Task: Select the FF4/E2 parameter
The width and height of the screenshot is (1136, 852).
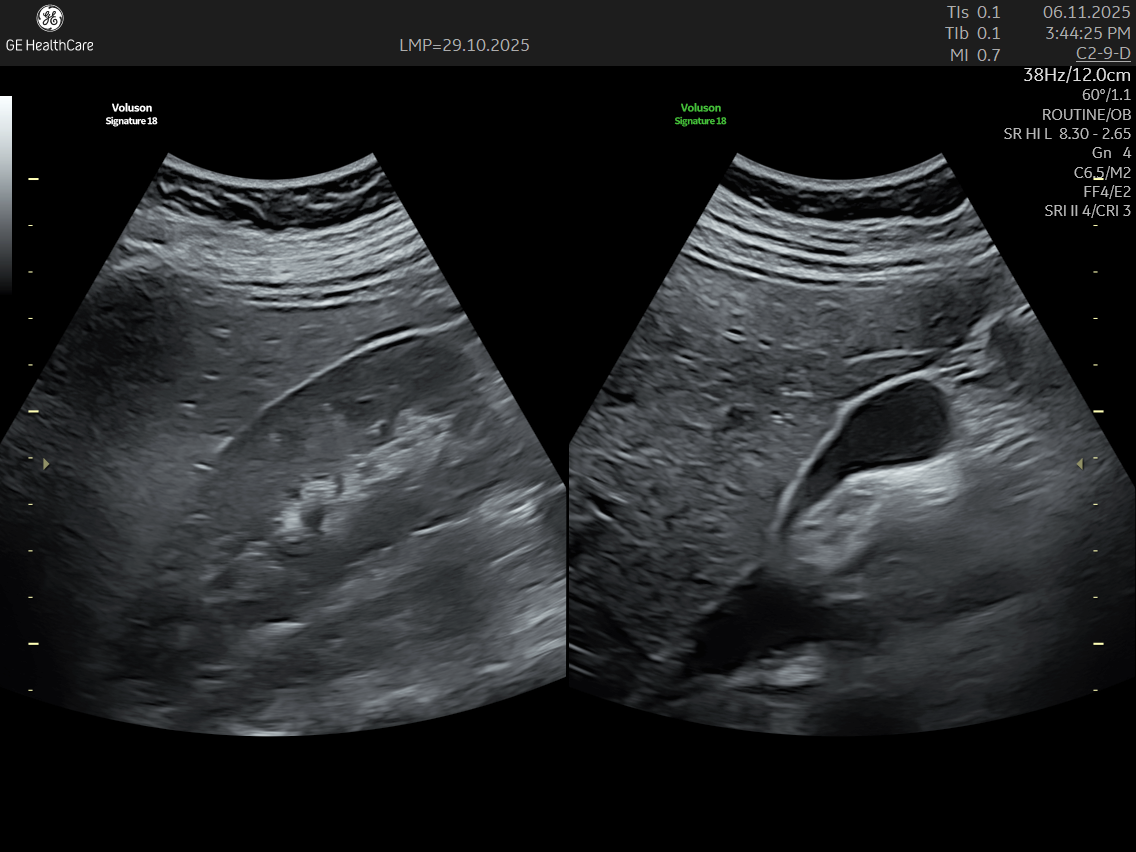Action: point(1107,191)
